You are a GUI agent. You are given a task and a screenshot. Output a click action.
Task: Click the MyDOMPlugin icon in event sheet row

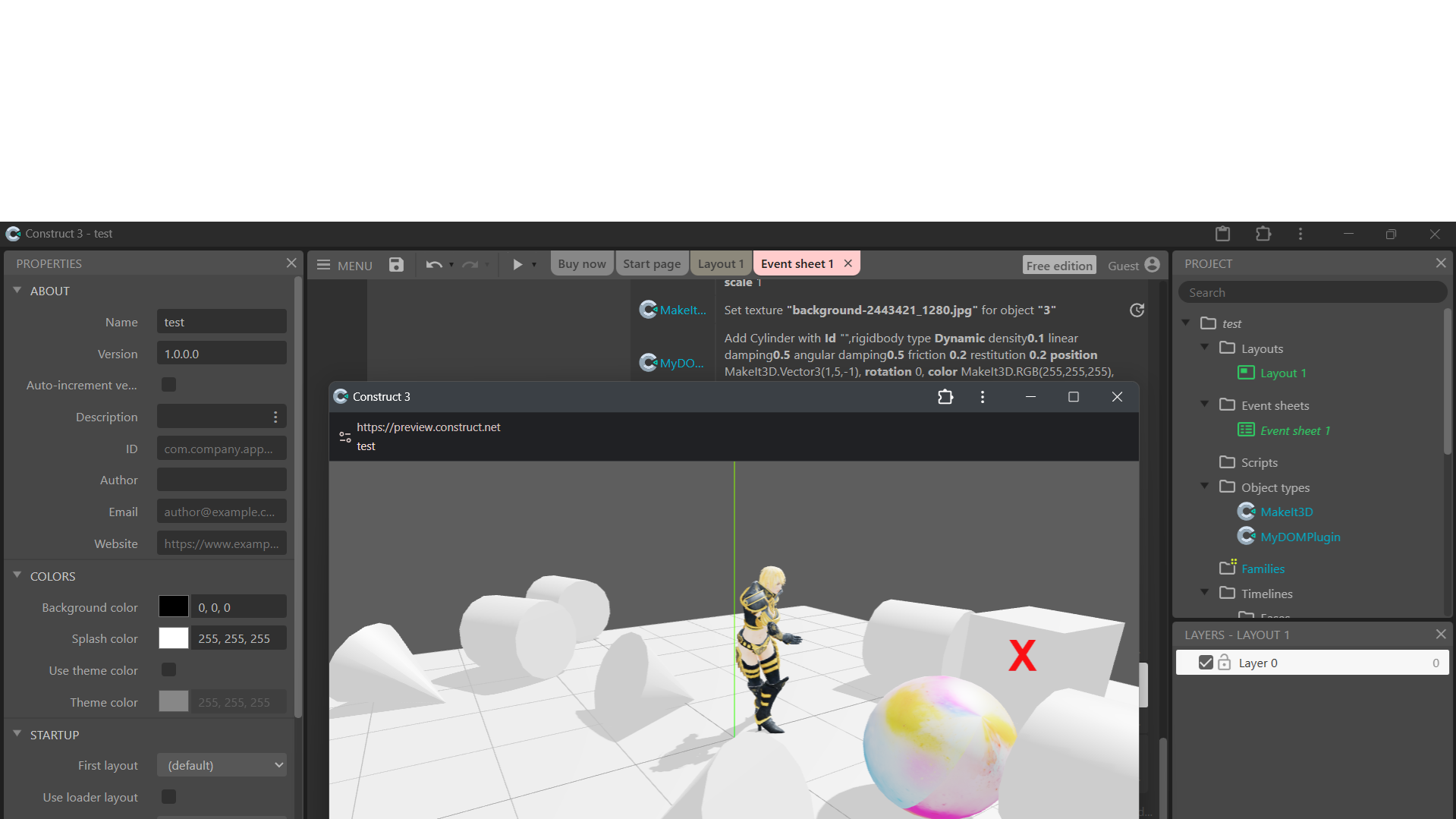click(648, 363)
